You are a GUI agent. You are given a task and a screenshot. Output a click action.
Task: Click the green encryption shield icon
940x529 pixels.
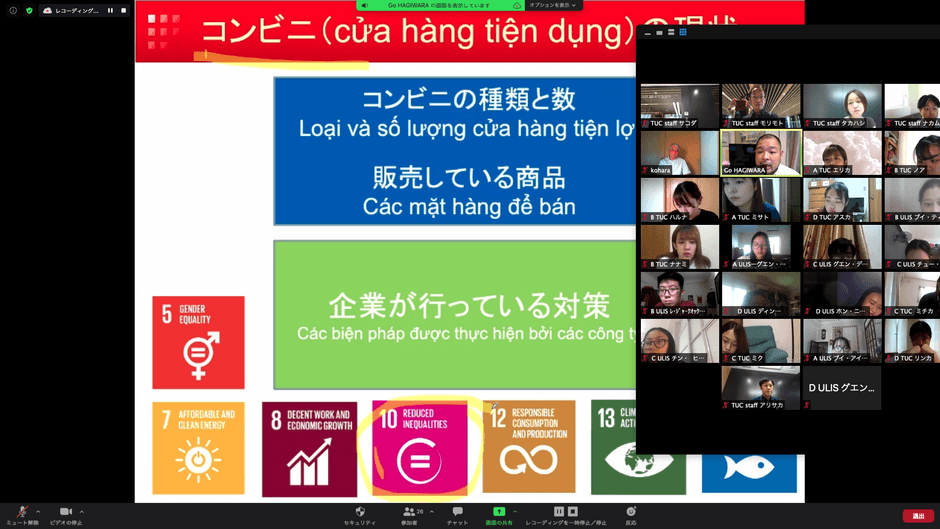tap(29, 10)
